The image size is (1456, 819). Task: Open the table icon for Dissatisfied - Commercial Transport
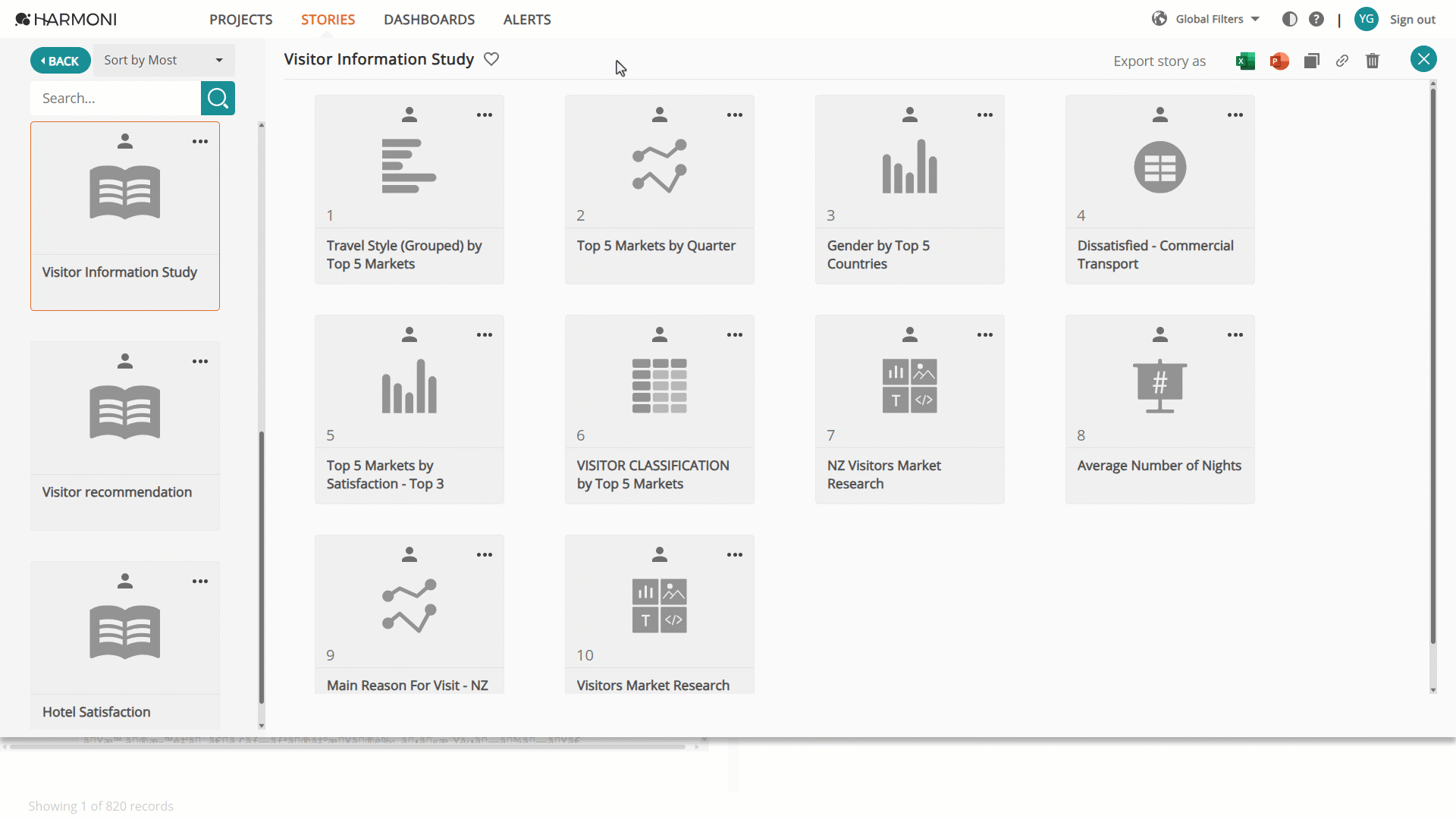tap(1160, 167)
